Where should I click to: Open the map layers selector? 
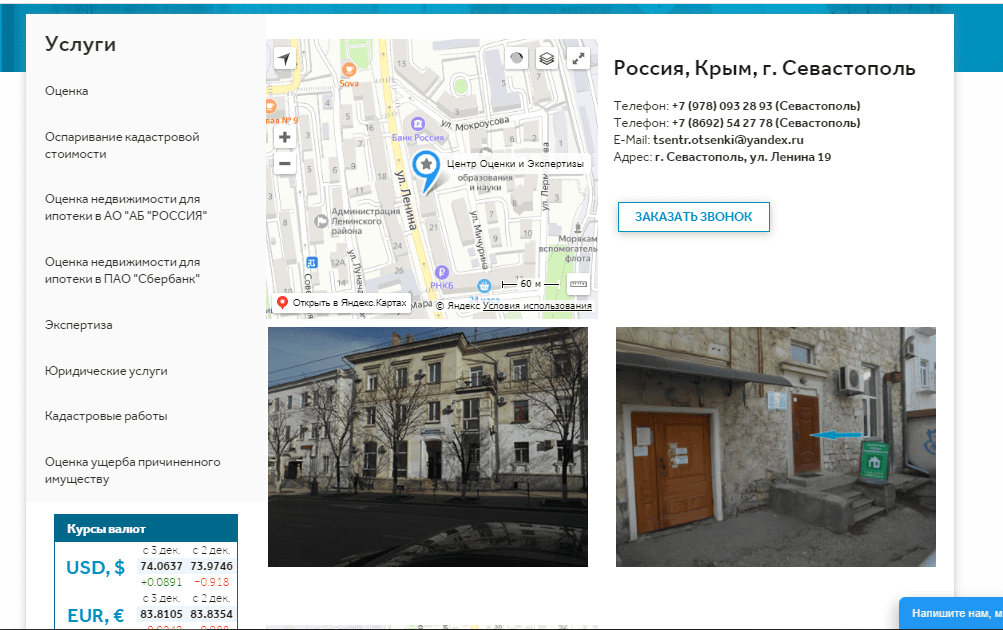546,58
